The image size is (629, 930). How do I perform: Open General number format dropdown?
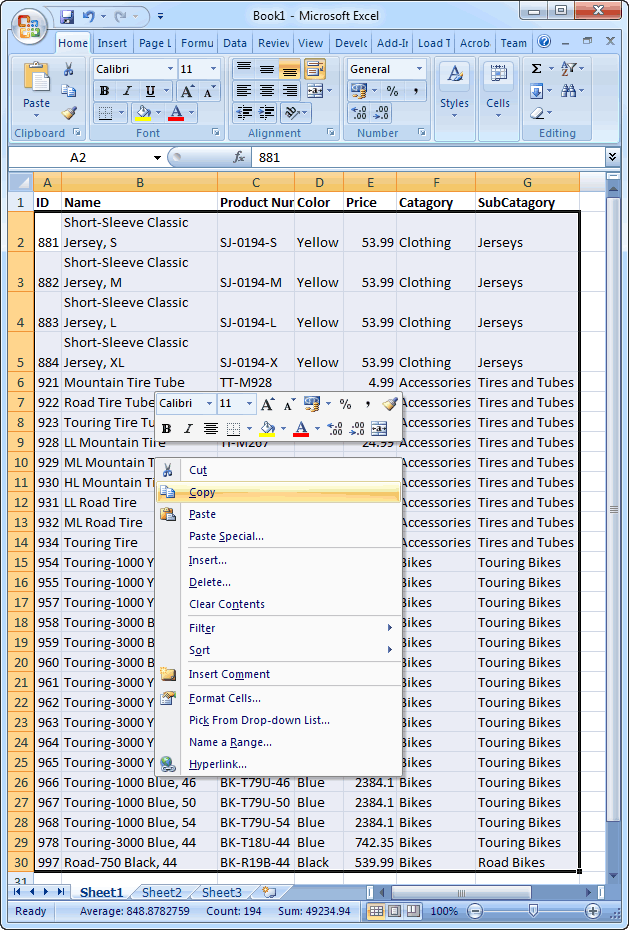click(419, 69)
